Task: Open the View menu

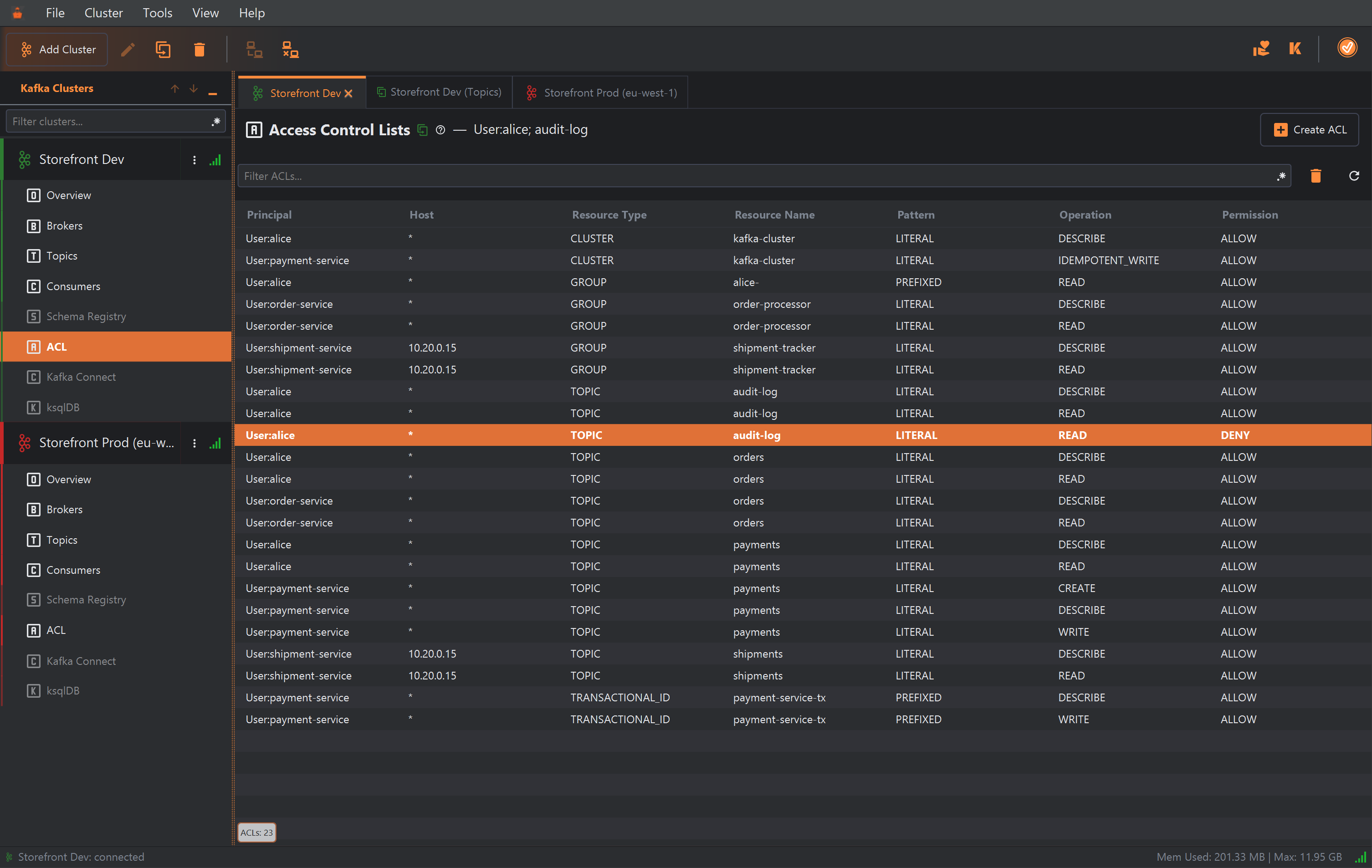Action: point(205,13)
